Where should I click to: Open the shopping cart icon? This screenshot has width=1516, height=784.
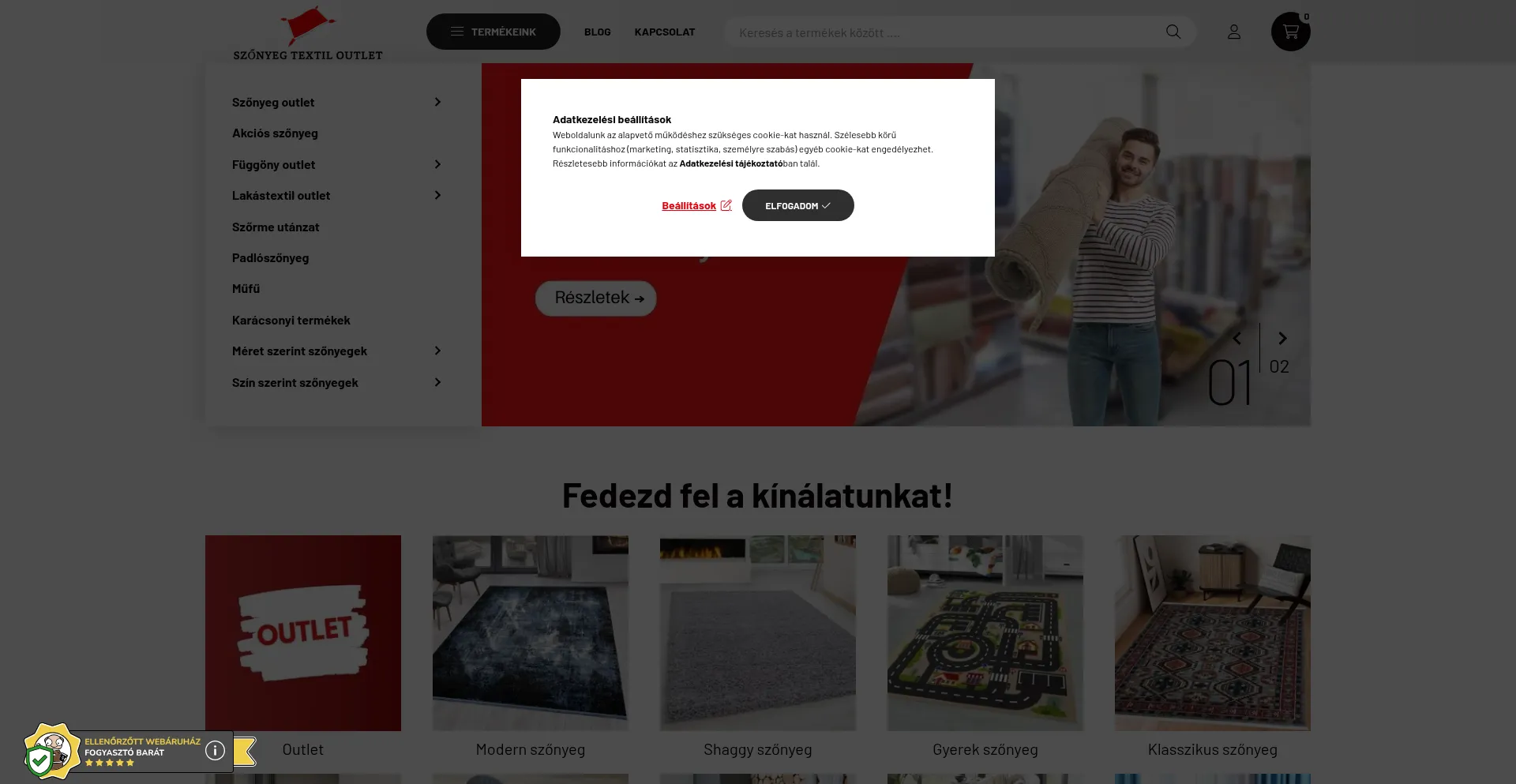coord(1290,32)
